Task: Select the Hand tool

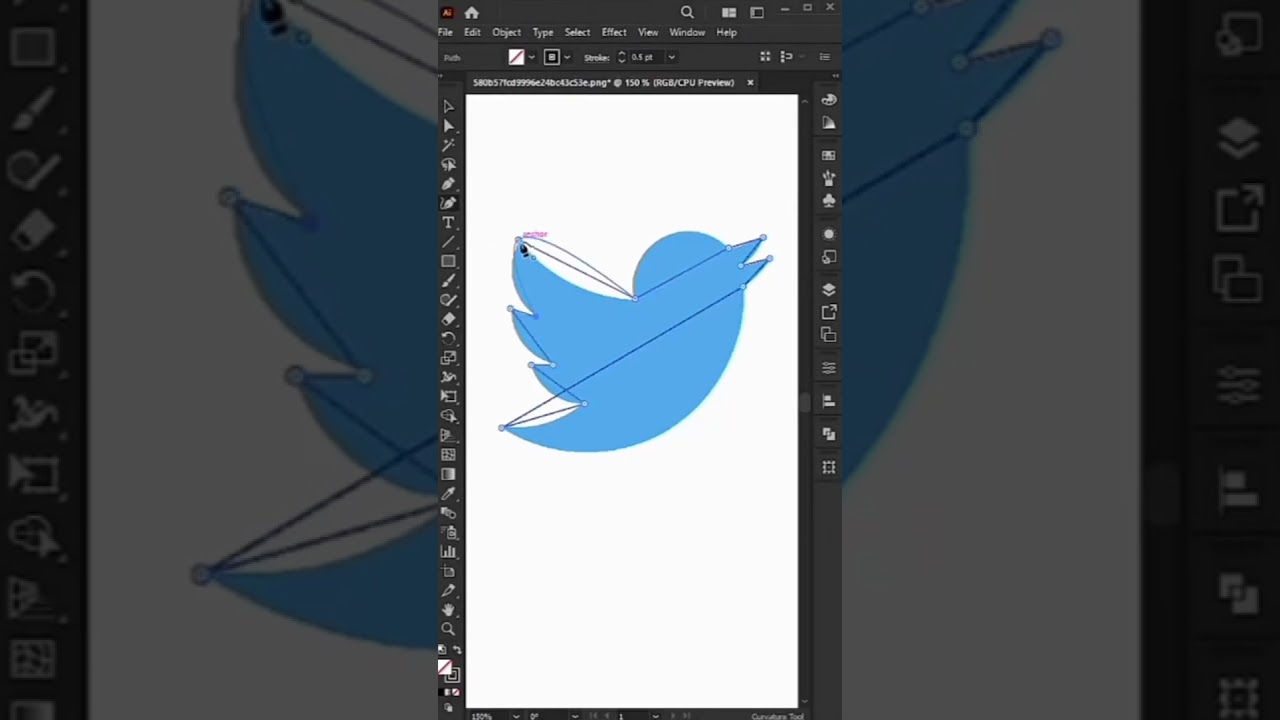Action: pos(448,610)
